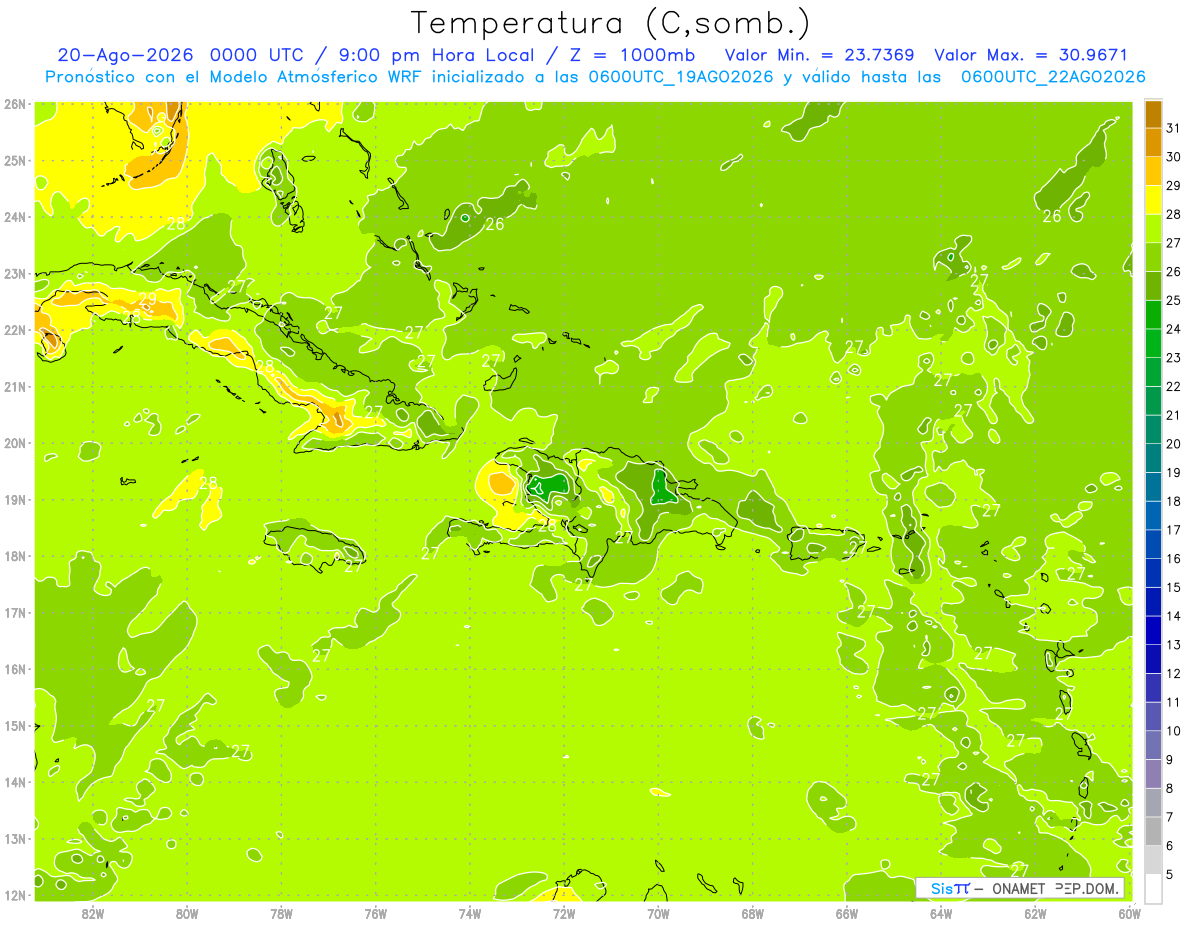1200x927 pixels.
Task: Click the "18N" latitude axis label
Action: pyautogui.click(x=15, y=556)
